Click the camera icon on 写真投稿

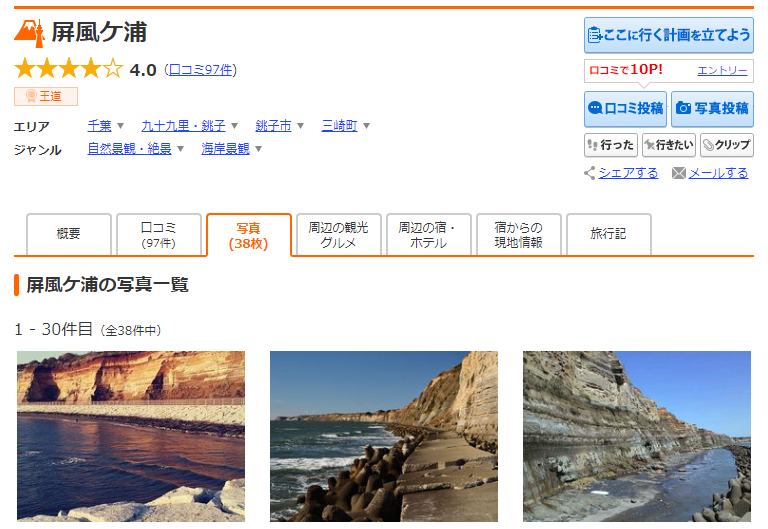coord(683,108)
